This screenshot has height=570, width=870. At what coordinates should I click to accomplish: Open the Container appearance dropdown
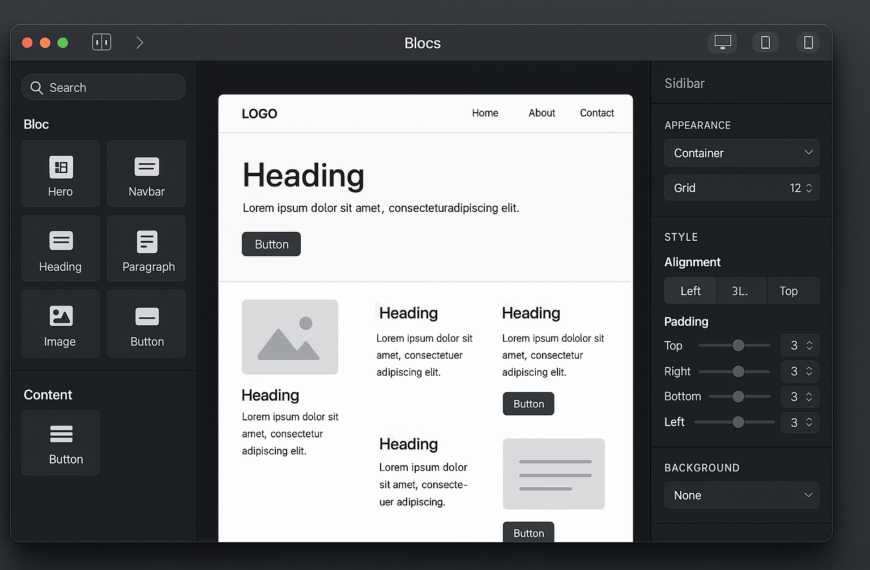coord(741,153)
